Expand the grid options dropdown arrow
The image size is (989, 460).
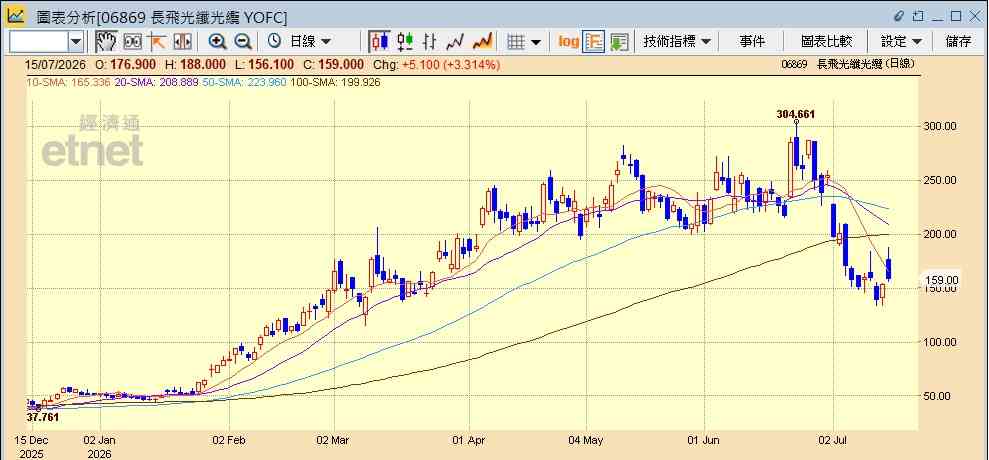pos(535,42)
